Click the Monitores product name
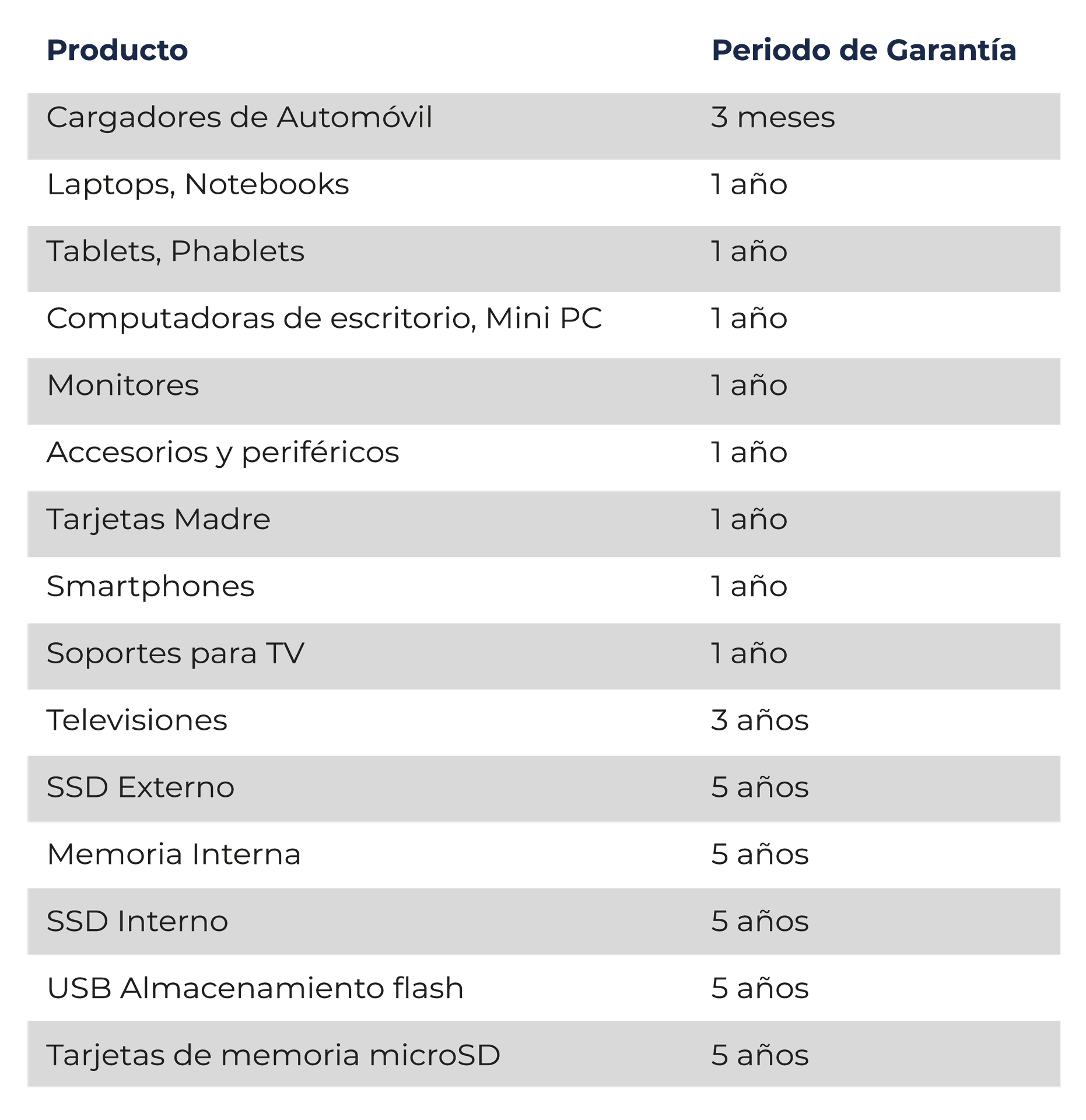Viewport: 1086px width, 1120px height. click(x=123, y=386)
